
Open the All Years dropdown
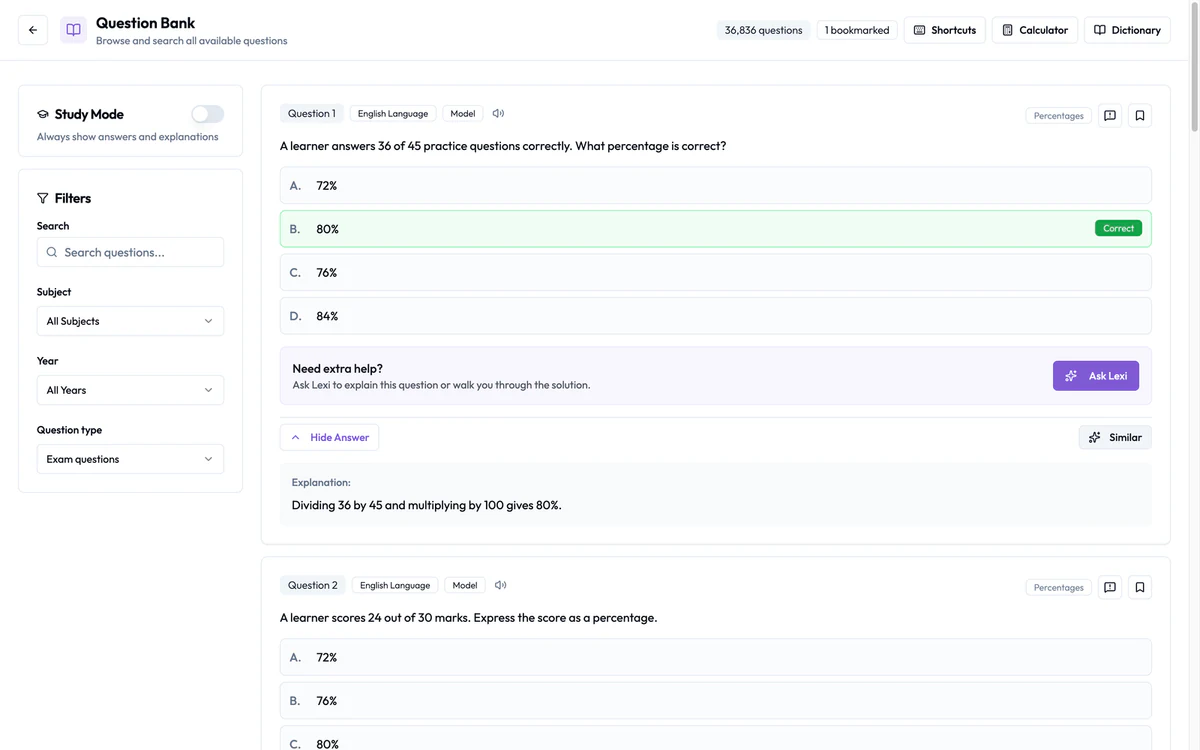[x=130, y=390]
